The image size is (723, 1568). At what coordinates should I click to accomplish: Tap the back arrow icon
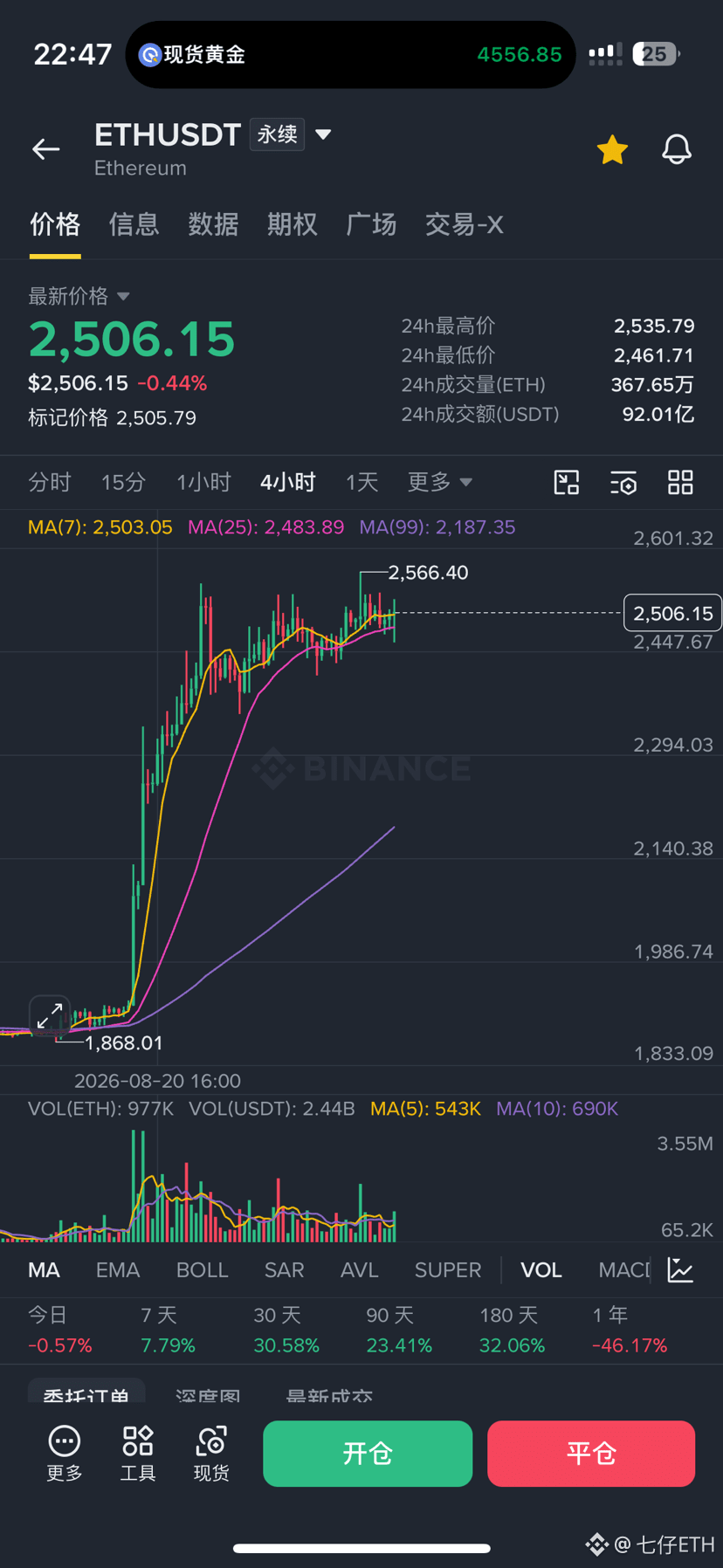click(x=46, y=149)
